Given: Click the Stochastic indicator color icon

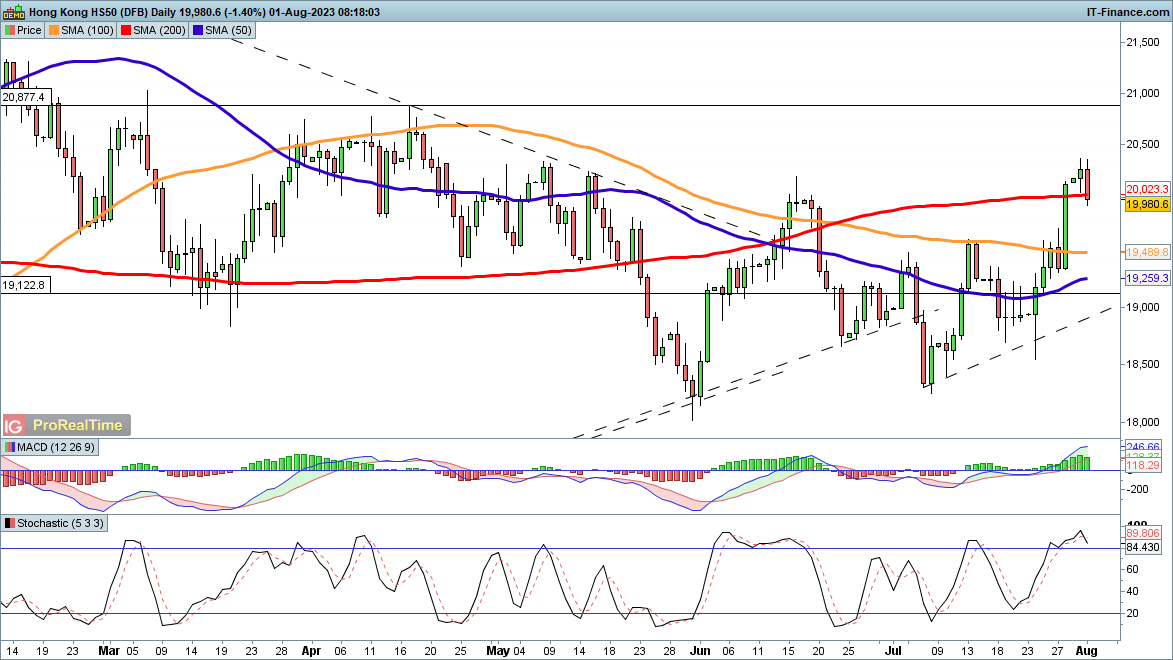Looking at the screenshot, I should pyautogui.click(x=10, y=524).
